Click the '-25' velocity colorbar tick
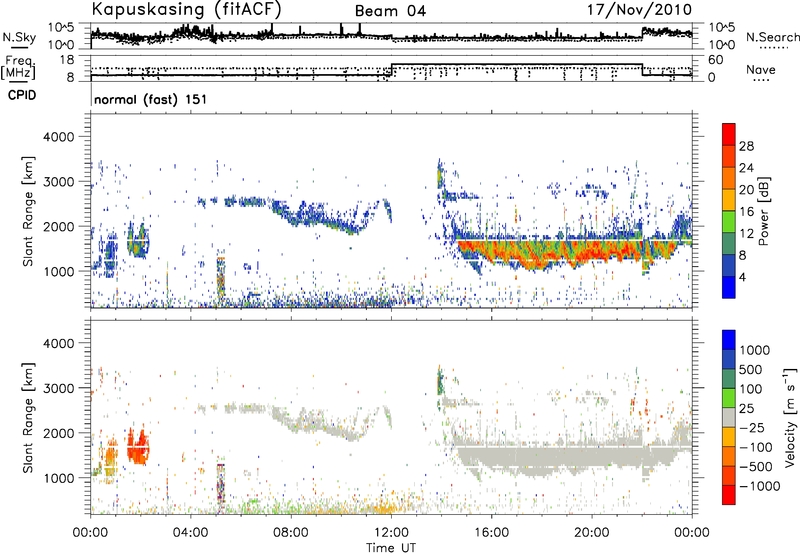The height and width of the screenshot is (554, 800). [753, 427]
